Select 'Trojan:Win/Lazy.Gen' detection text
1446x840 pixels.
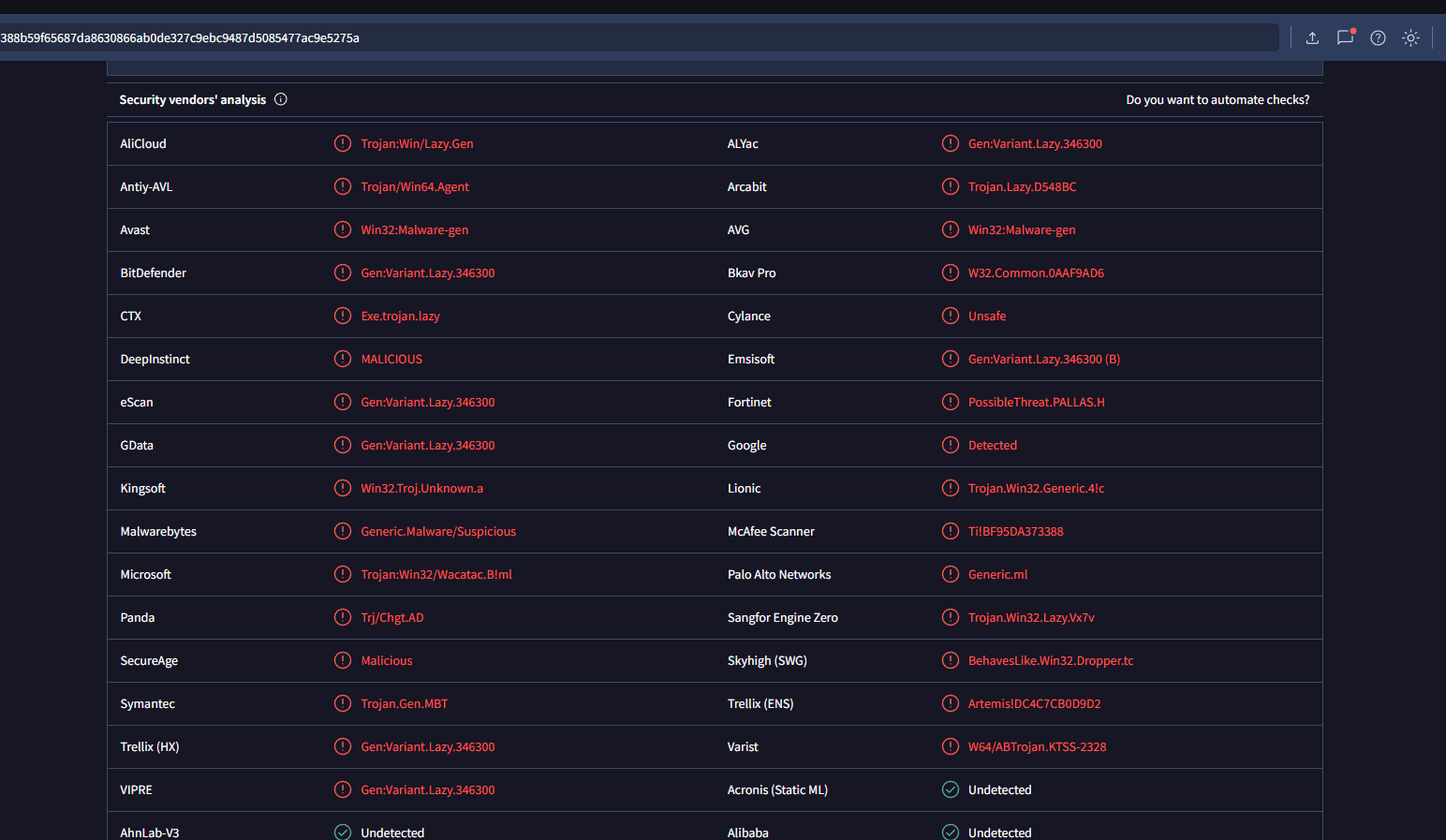coord(417,144)
